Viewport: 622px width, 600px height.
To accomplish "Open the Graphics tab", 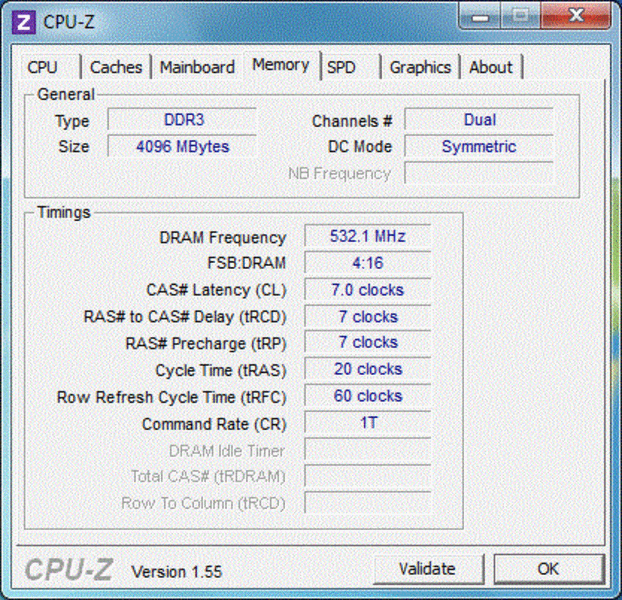I will (420, 67).
